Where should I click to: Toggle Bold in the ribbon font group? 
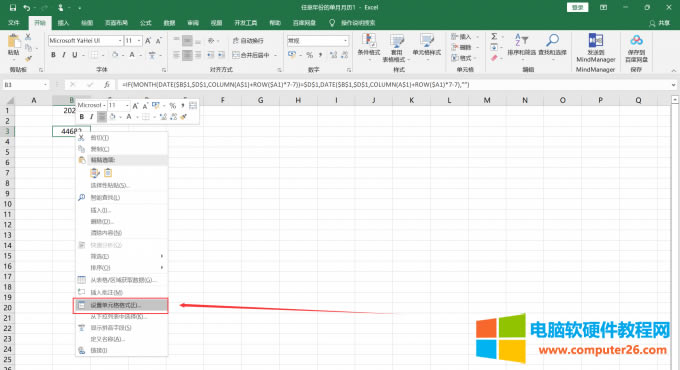[x=53, y=55]
